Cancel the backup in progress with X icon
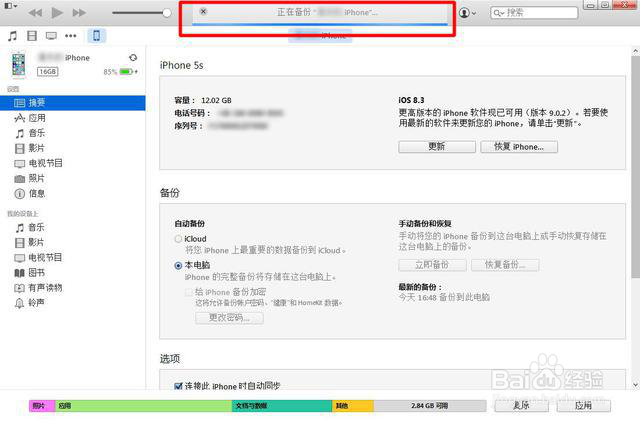 (203, 11)
